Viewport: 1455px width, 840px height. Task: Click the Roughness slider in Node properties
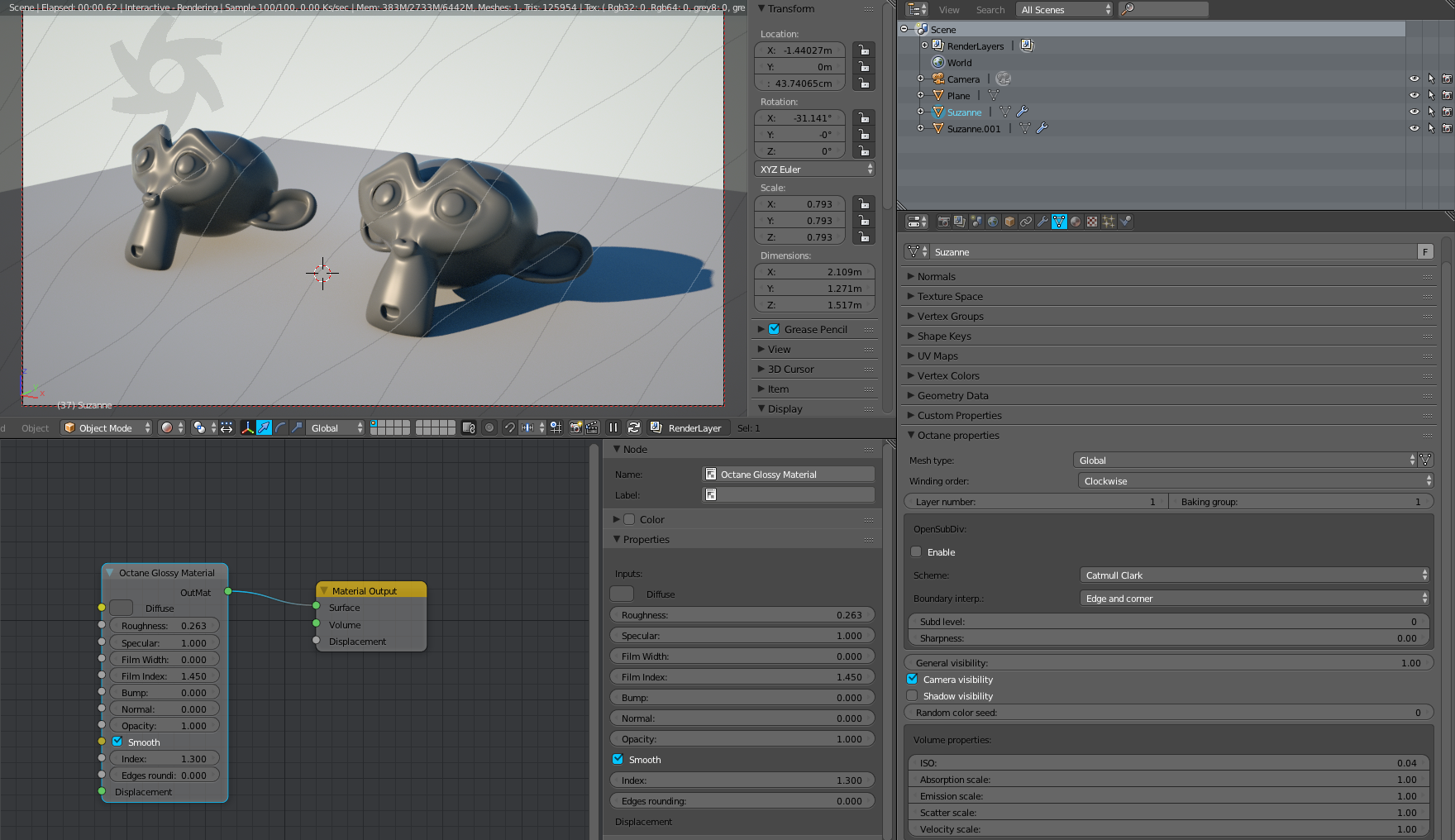742,614
